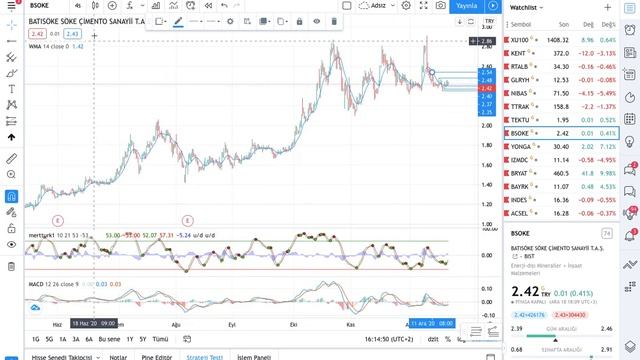Select YONGA row in watchlist

tap(562, 147)
